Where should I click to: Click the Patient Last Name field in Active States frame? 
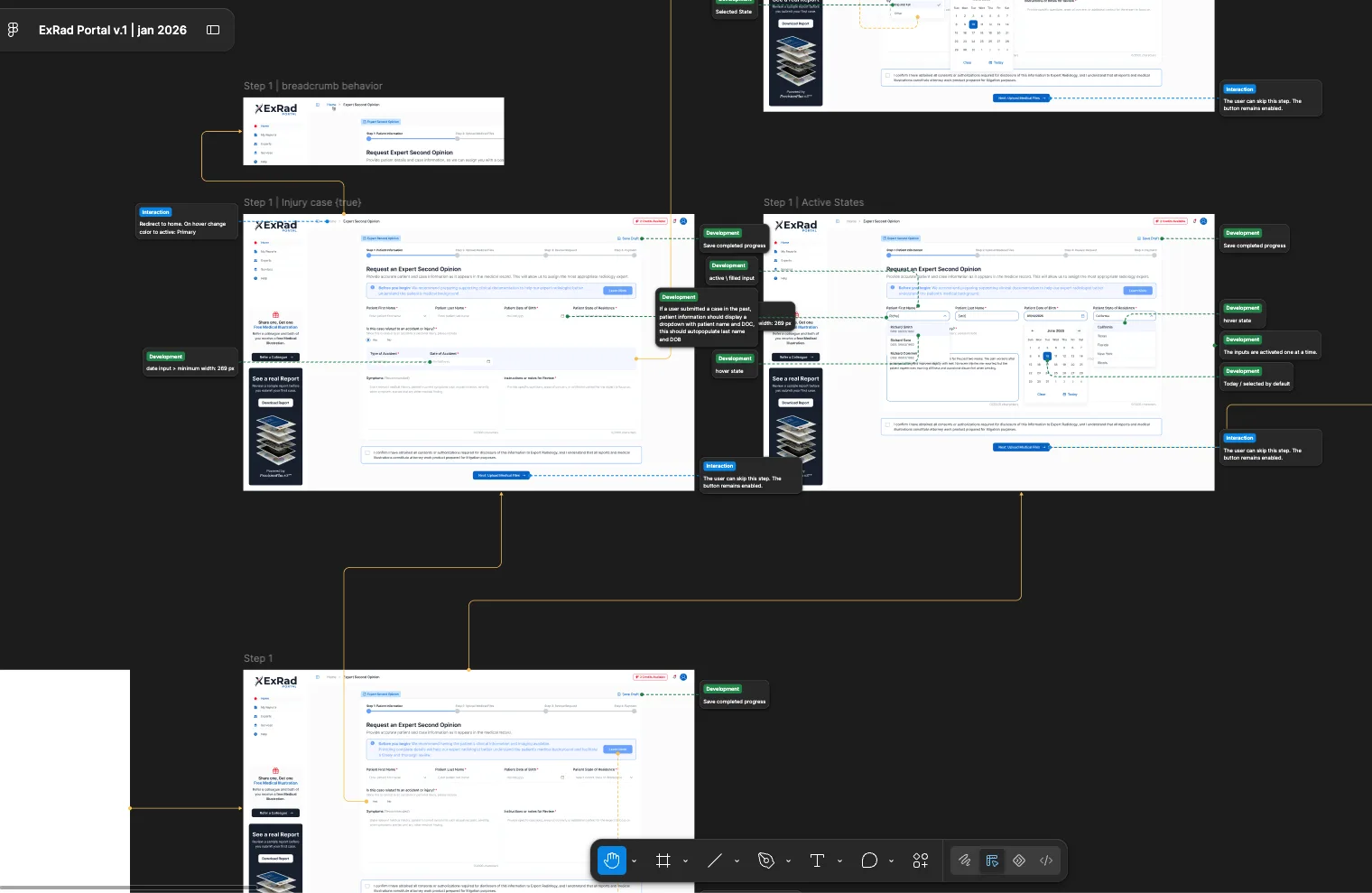pyautogui.click(x=987, y=316)
